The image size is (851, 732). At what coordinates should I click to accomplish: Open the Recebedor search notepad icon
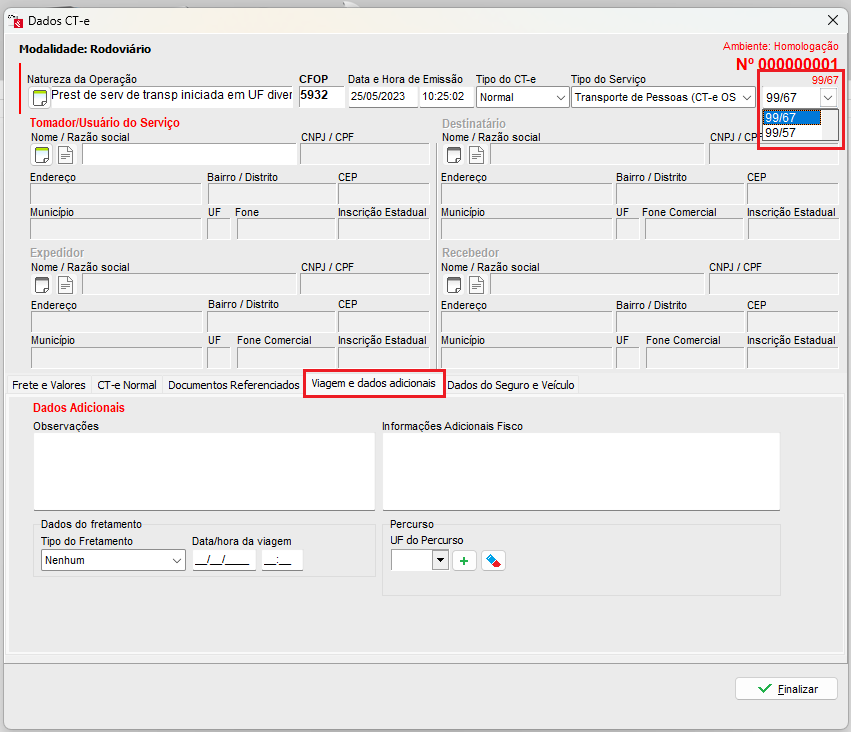454,284
